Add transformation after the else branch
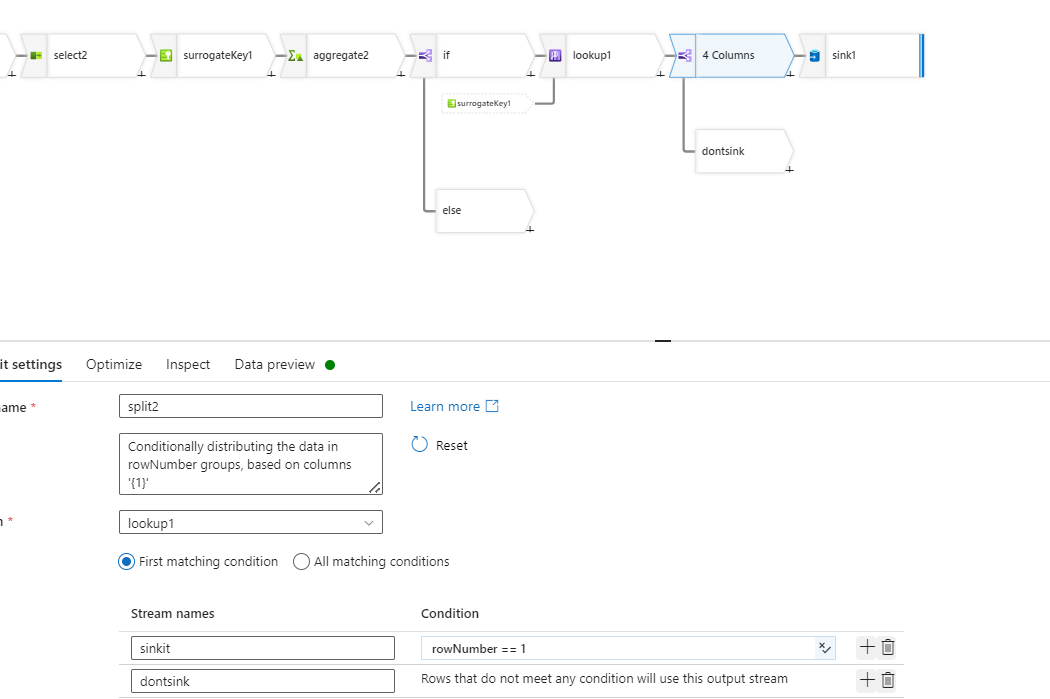This screenshot has height=699, width=1050. 530,229
